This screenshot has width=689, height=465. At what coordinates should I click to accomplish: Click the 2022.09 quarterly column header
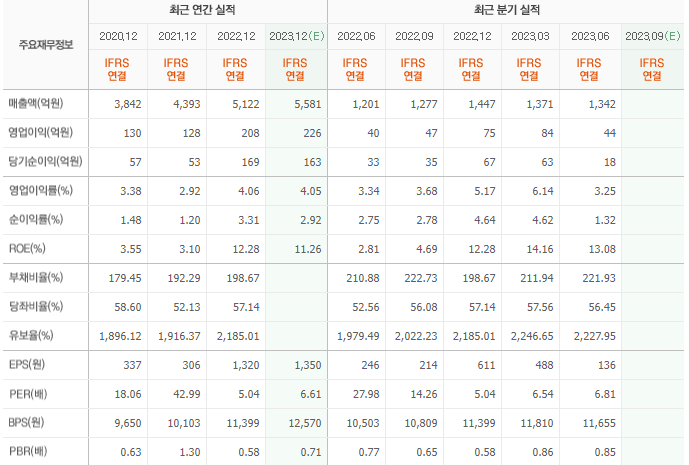pos(414,36)
